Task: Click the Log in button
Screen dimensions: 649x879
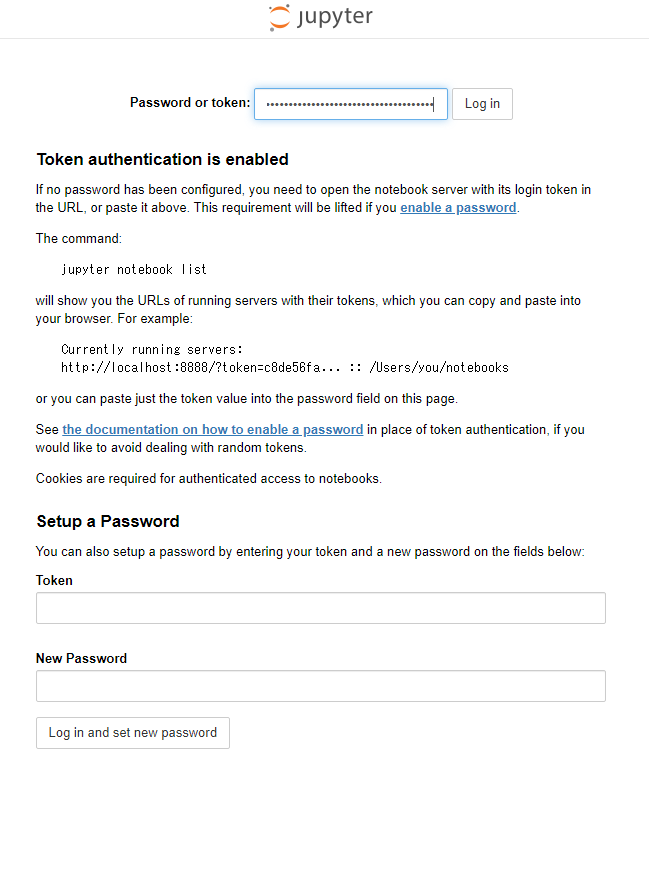Action: tap(482, 104)
